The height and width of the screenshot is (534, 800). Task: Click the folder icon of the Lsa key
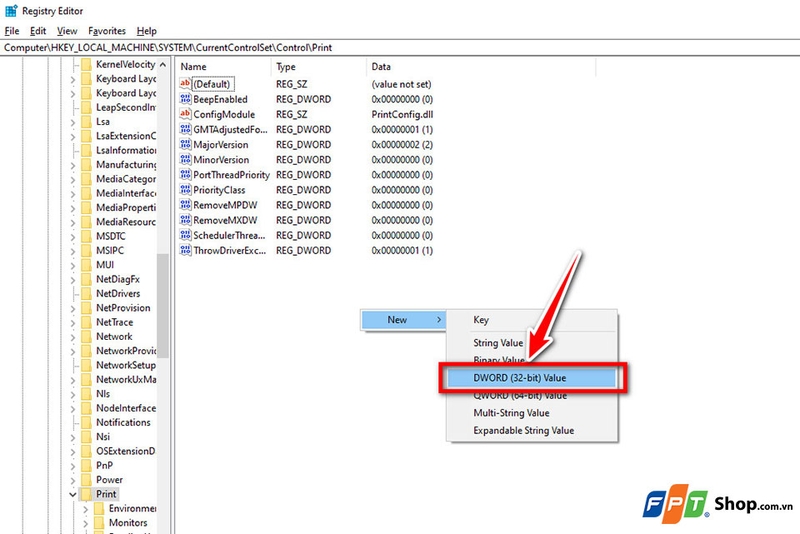[x=87, y=121]
